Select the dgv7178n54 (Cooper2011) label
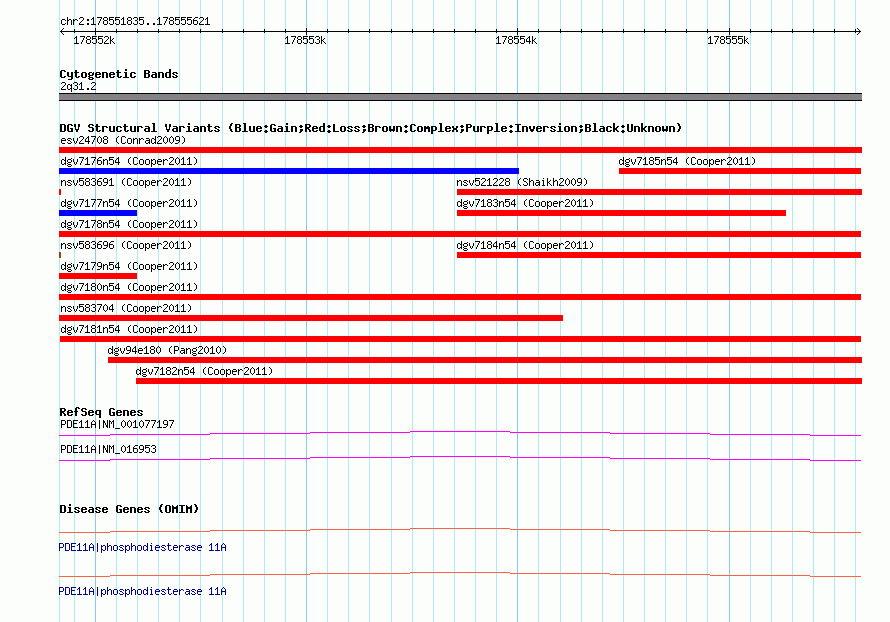 [x=129, y=224]
